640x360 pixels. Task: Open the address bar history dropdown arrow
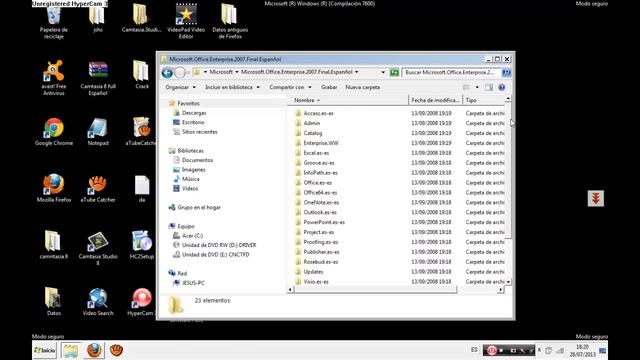click(x=383, y=73)
